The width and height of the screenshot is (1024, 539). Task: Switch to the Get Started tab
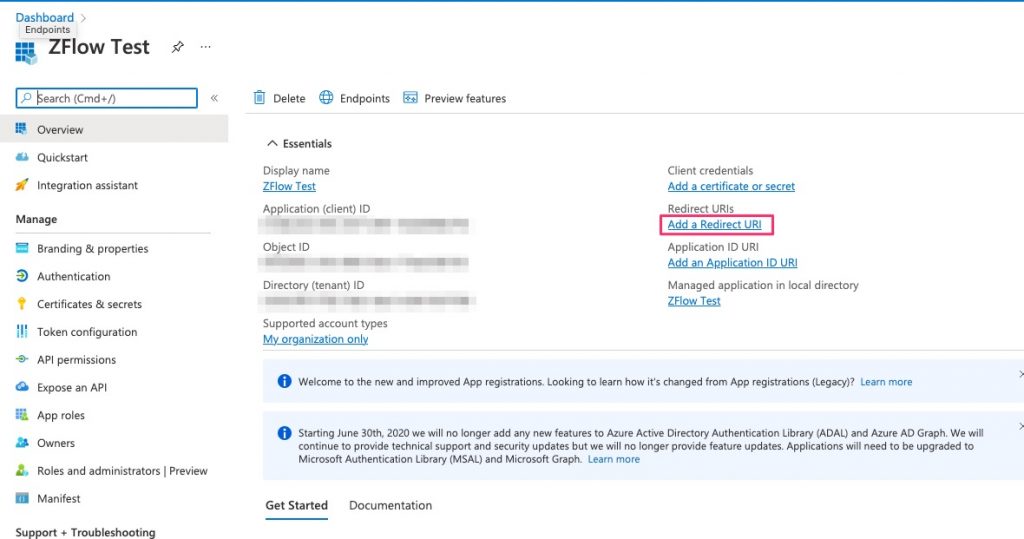point(296,506)
